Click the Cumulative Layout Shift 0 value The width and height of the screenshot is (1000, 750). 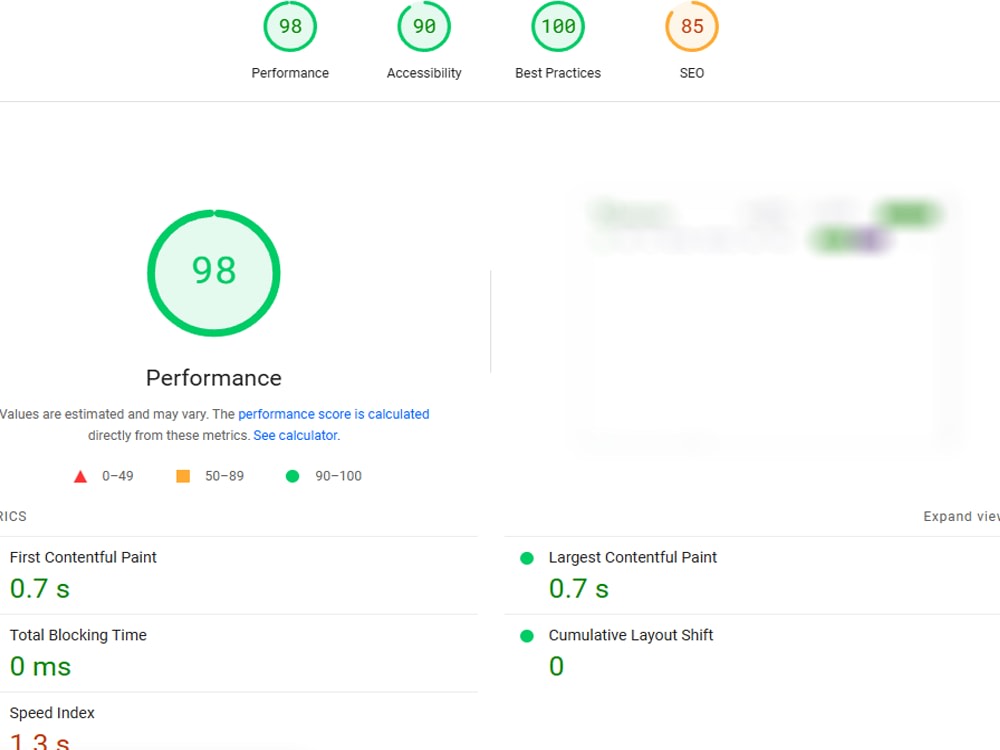[556, 666]
